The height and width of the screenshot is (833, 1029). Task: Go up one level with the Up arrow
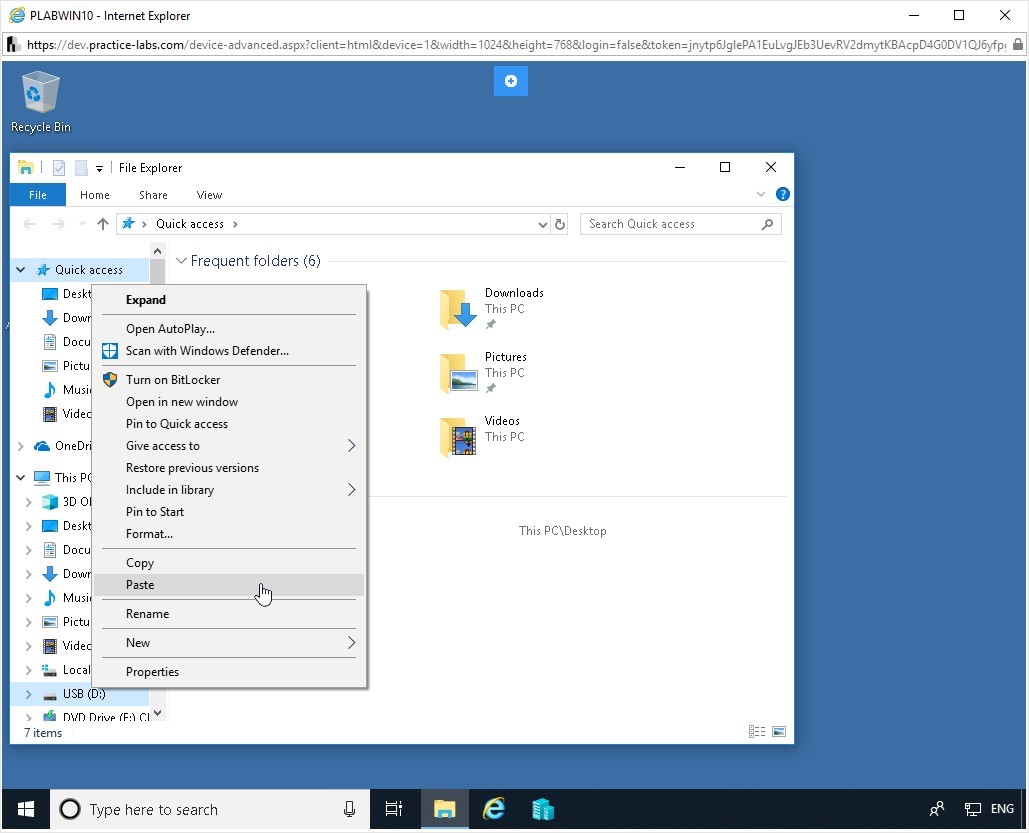pyautogui.click(x=102, y=224)
